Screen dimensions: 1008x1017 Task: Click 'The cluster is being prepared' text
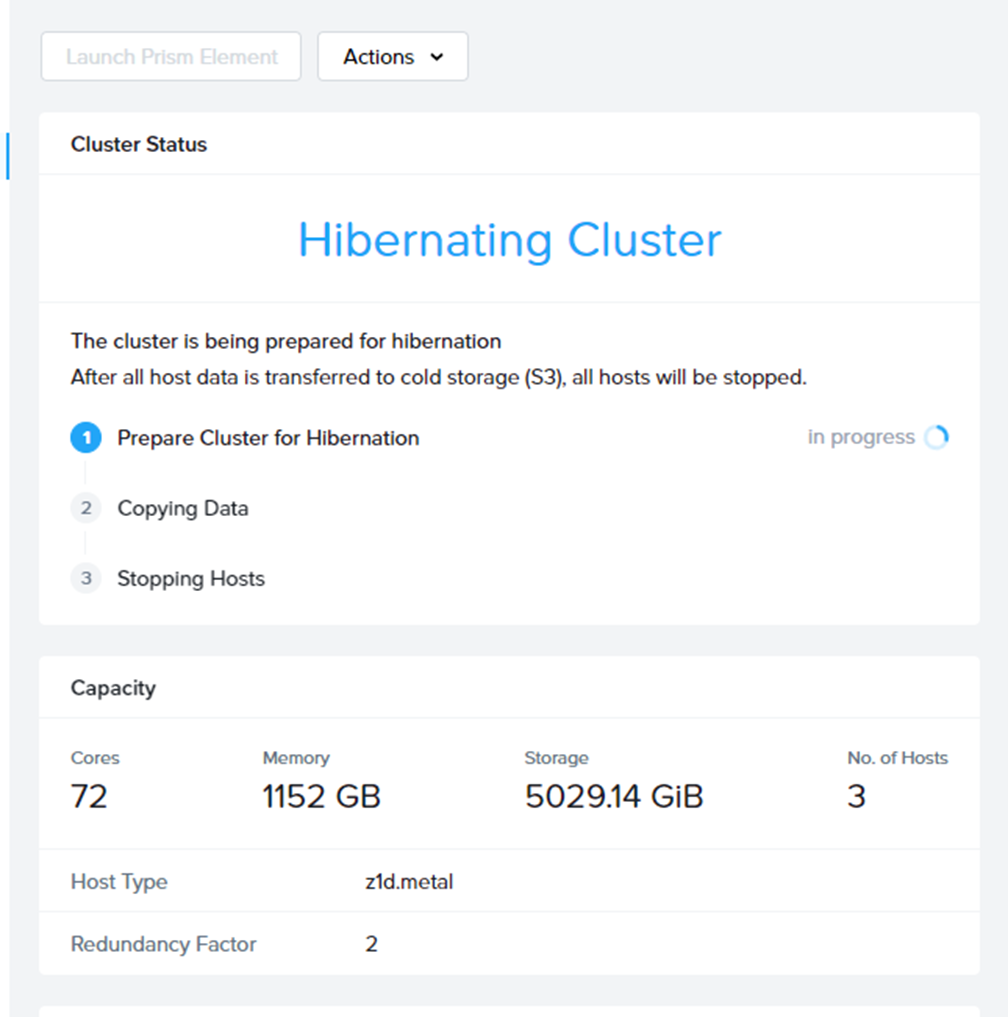286,341
